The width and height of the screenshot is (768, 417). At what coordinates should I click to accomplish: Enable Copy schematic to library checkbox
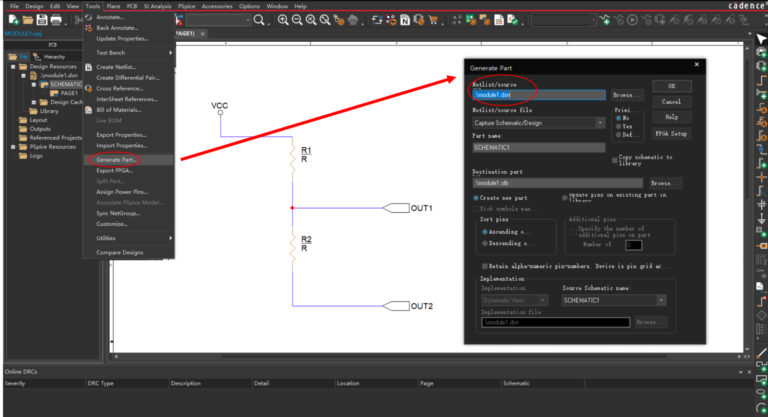[x=614, y=159]
